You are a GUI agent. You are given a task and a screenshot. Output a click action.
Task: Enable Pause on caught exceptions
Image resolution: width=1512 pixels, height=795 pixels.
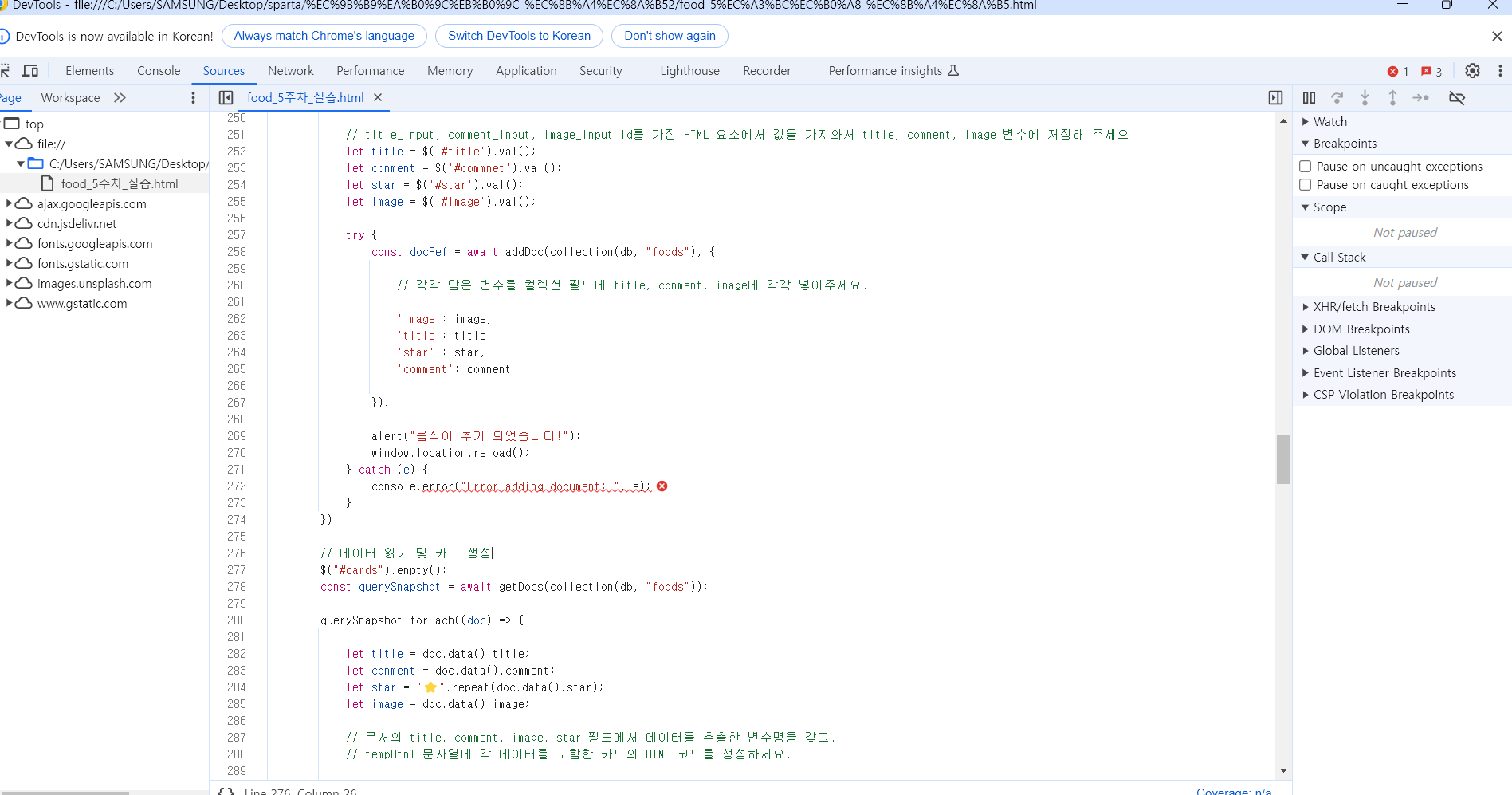click(x=1306, y=185)
